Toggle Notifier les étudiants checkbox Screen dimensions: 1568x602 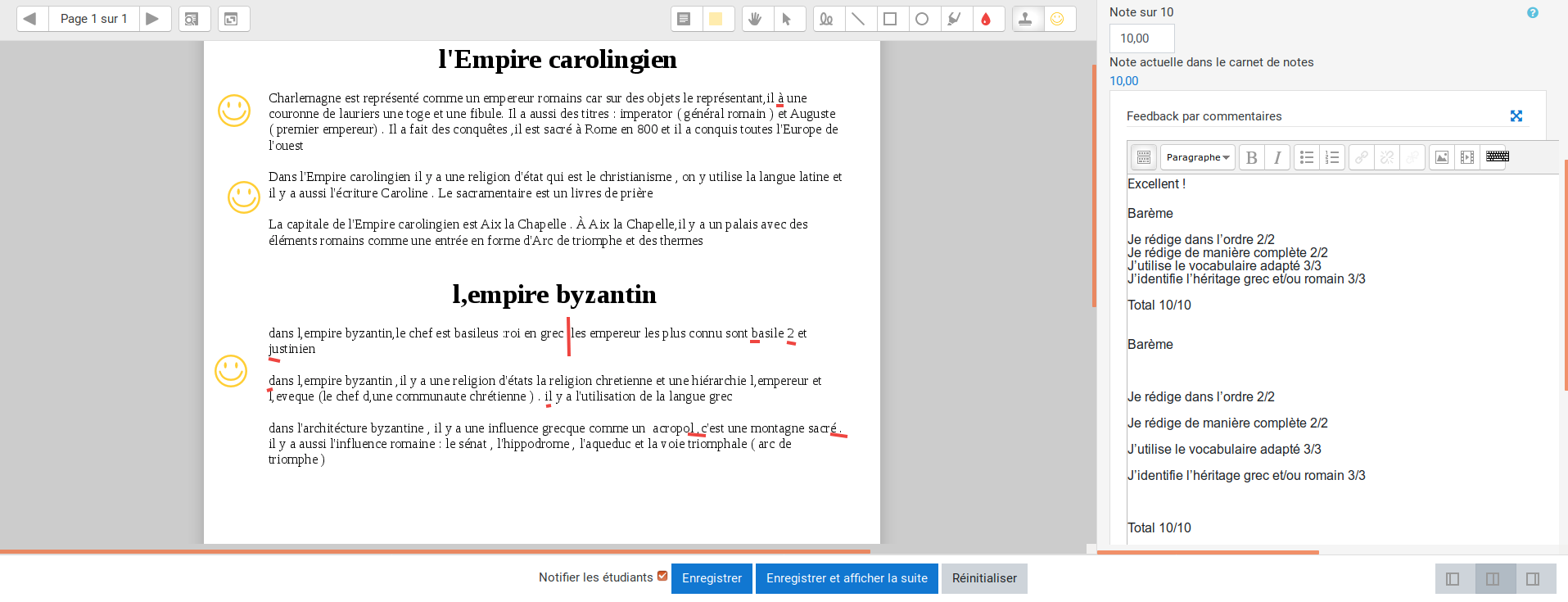(x=662, y=577)
